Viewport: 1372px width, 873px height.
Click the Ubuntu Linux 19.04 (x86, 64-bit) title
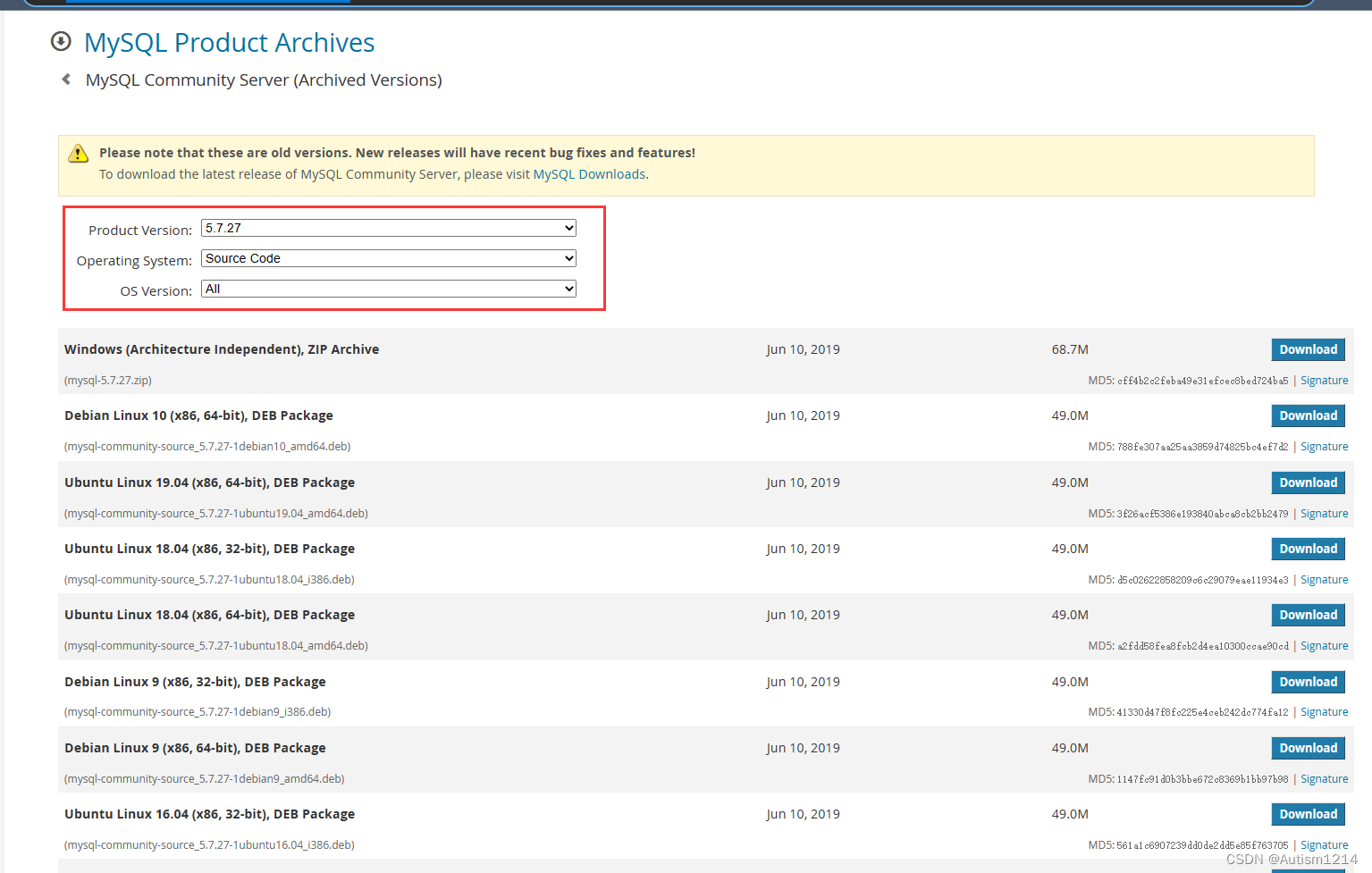pyautogui.click(x=209, y=483)
